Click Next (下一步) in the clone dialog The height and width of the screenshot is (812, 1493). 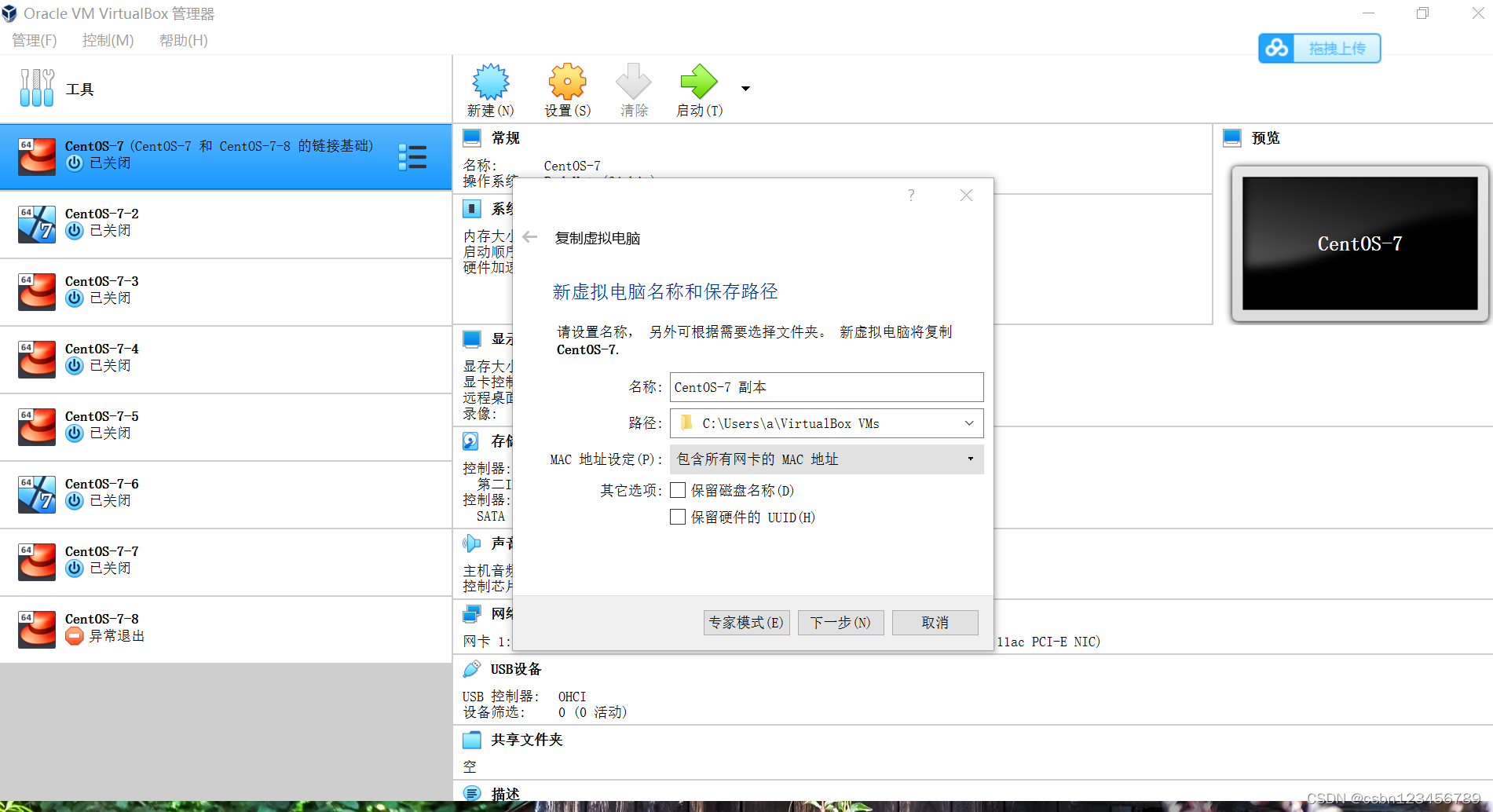click(840, 623)
